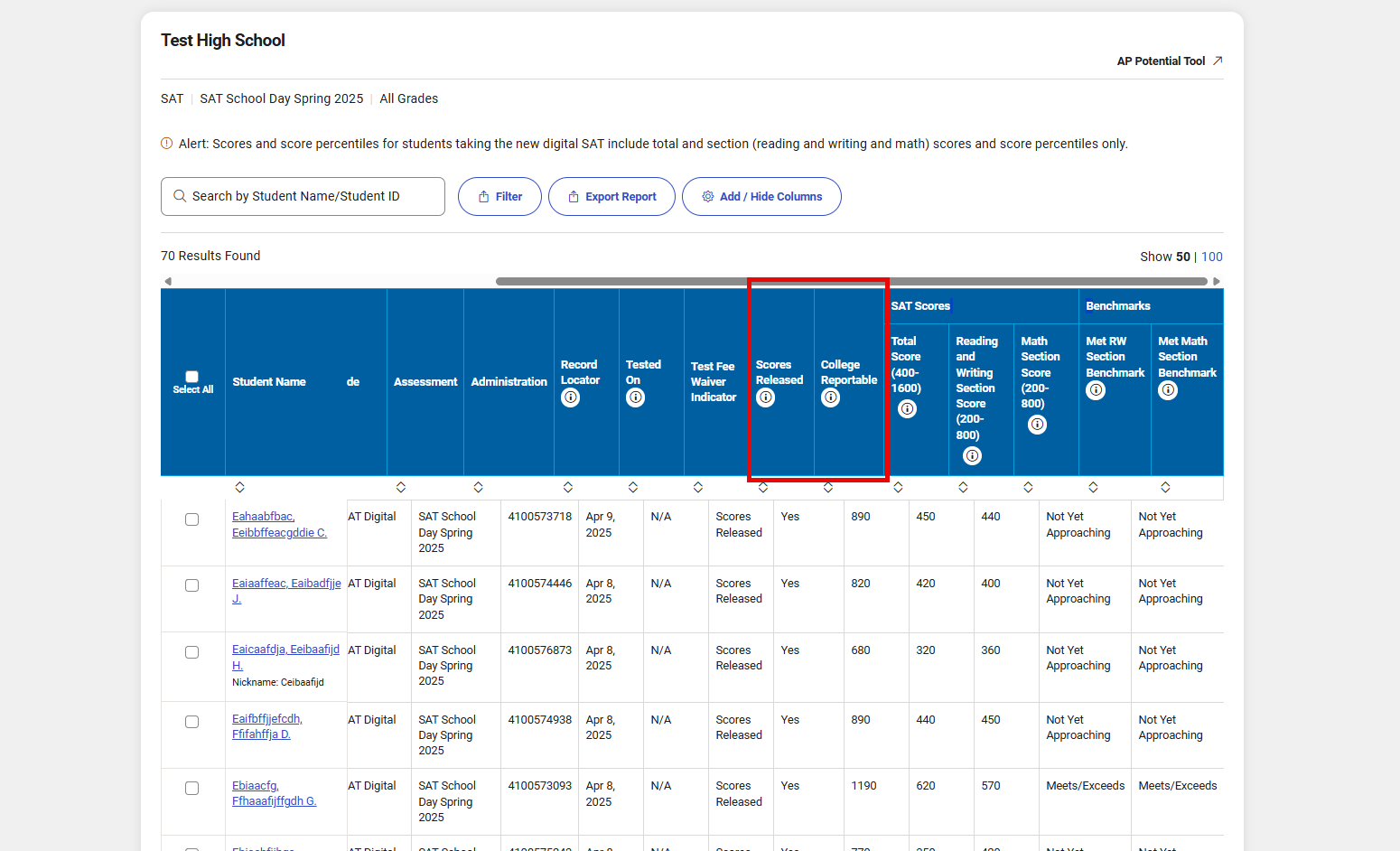Select checkbox for student Eahaabfbac
This screenshot has width=1400, height=851.
[x=191, y=519]
